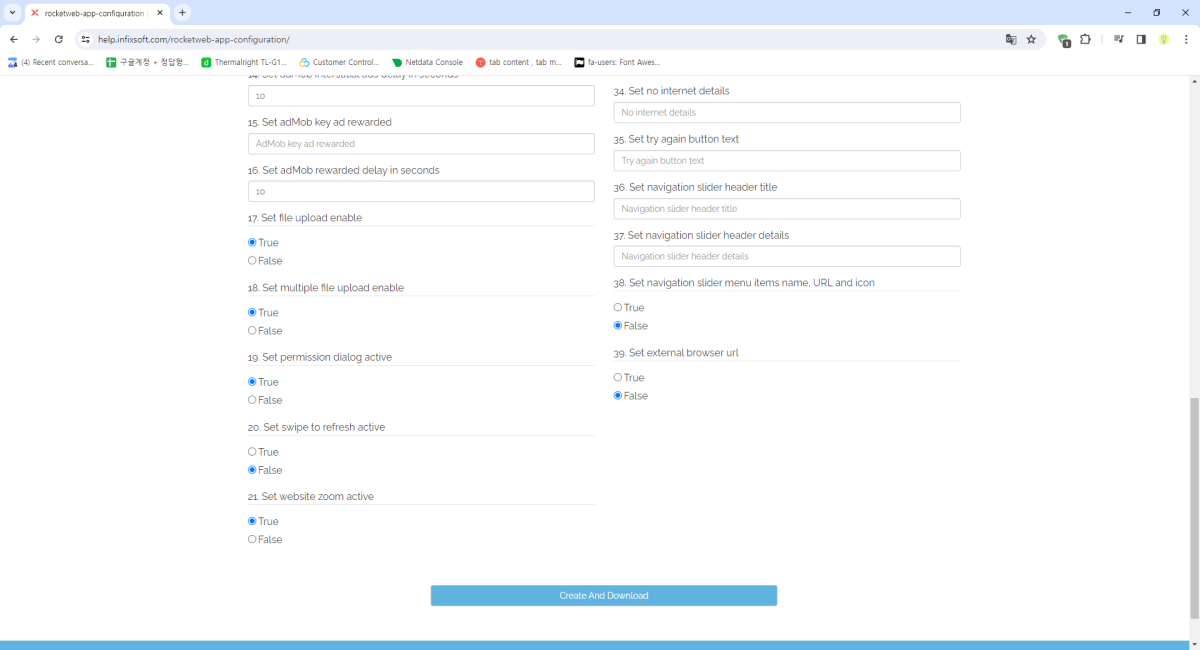Click the page vertical scrollbar thumb
Image resolution: width=1200 pixels, height=650 pixels.
pos(1194,508)
